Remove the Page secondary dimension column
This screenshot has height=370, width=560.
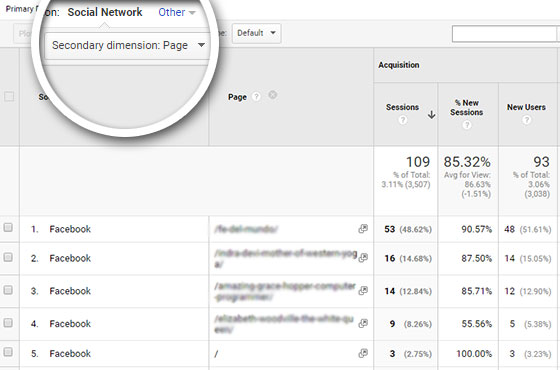272,95
